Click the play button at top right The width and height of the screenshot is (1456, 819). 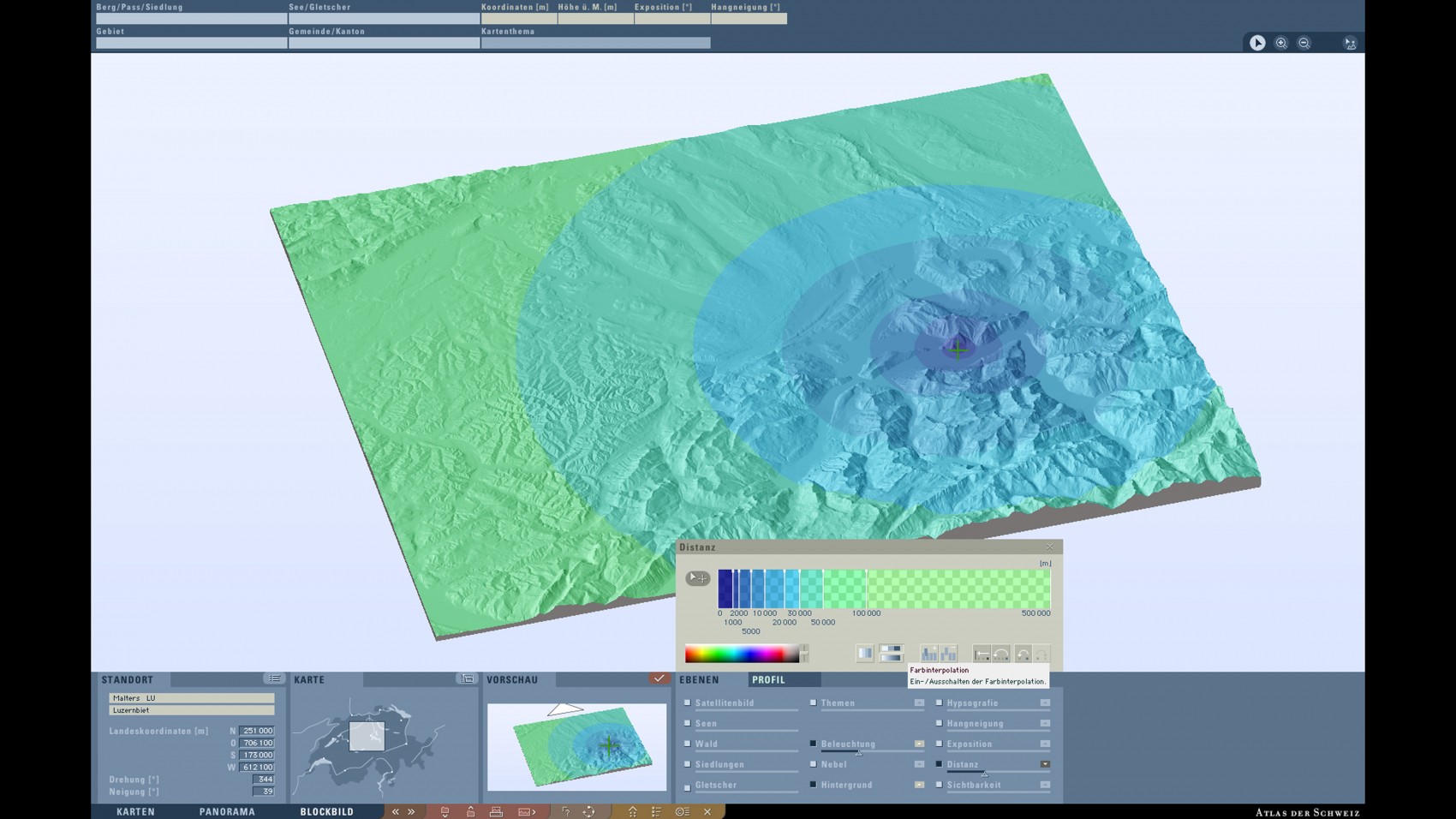[x=1257, y=43]
